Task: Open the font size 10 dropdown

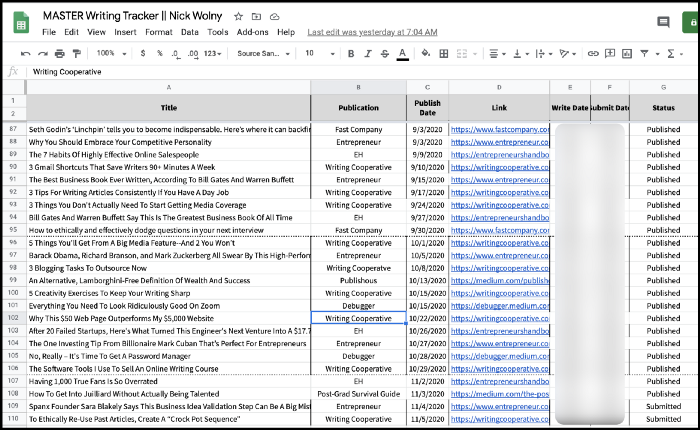Action: [320, 54]
